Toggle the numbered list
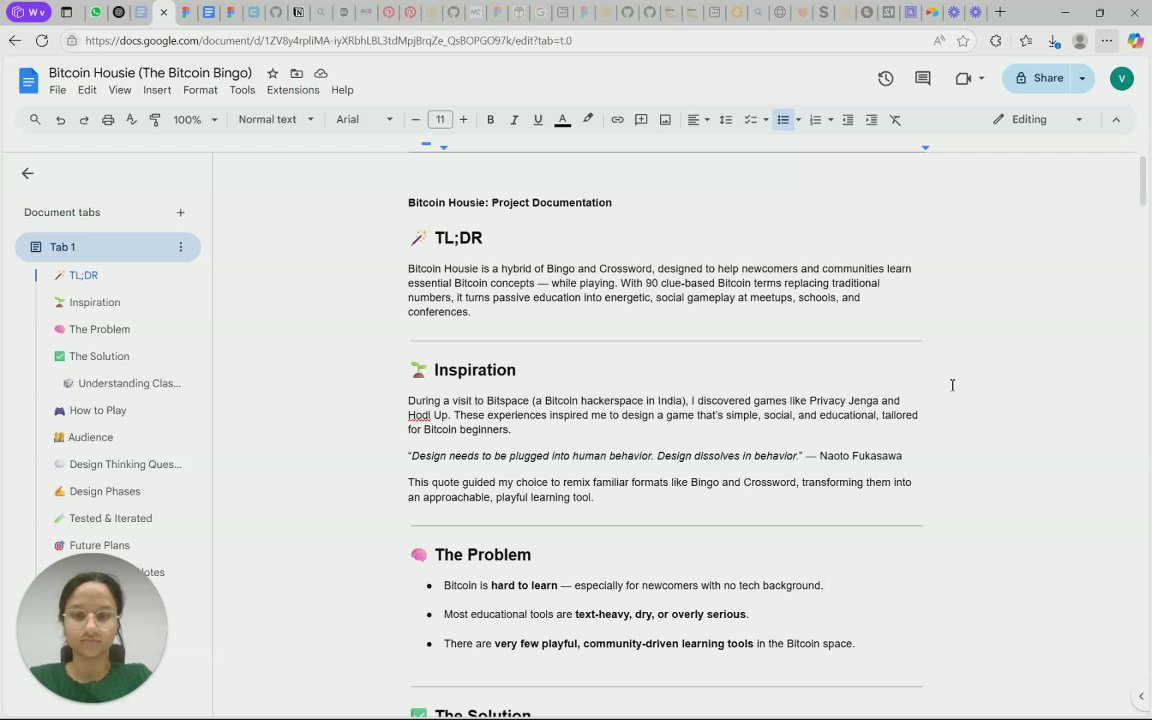1152x720 pixels. coord(816,120)
